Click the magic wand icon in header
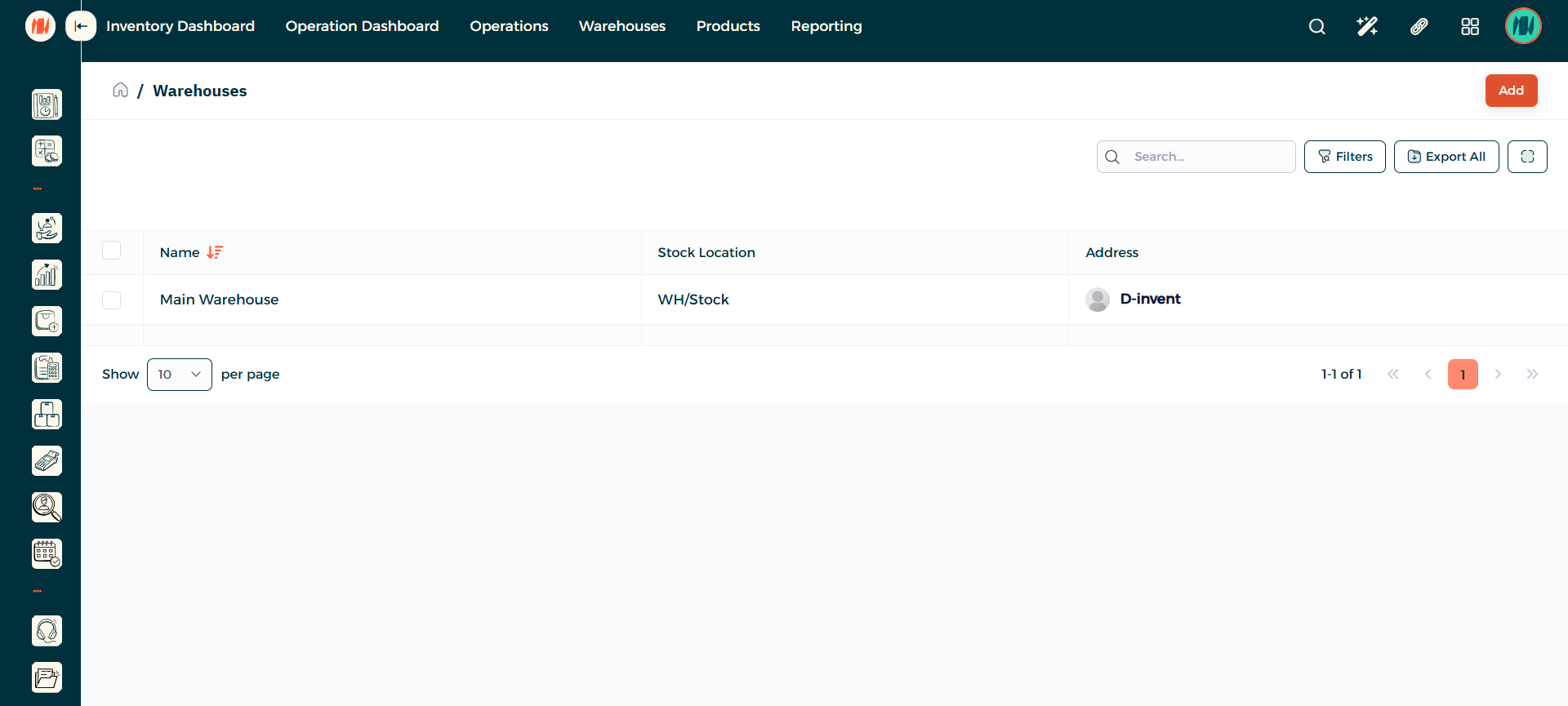 (x=1367, y=27)
